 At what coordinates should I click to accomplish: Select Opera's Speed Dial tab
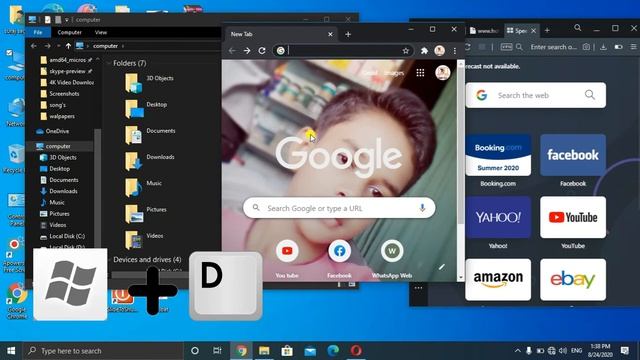pos(521,31)
